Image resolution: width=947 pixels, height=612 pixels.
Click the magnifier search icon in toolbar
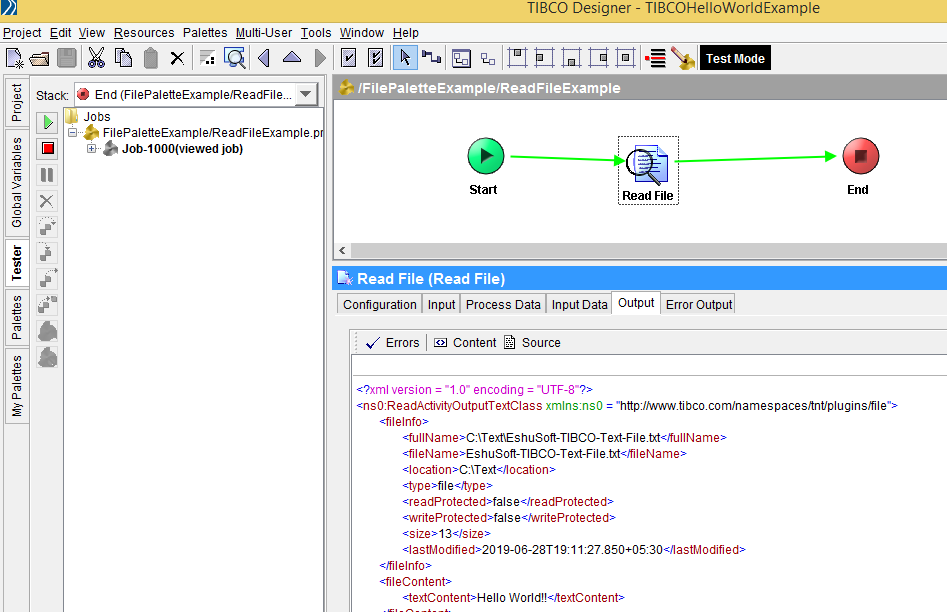[234, 59]
